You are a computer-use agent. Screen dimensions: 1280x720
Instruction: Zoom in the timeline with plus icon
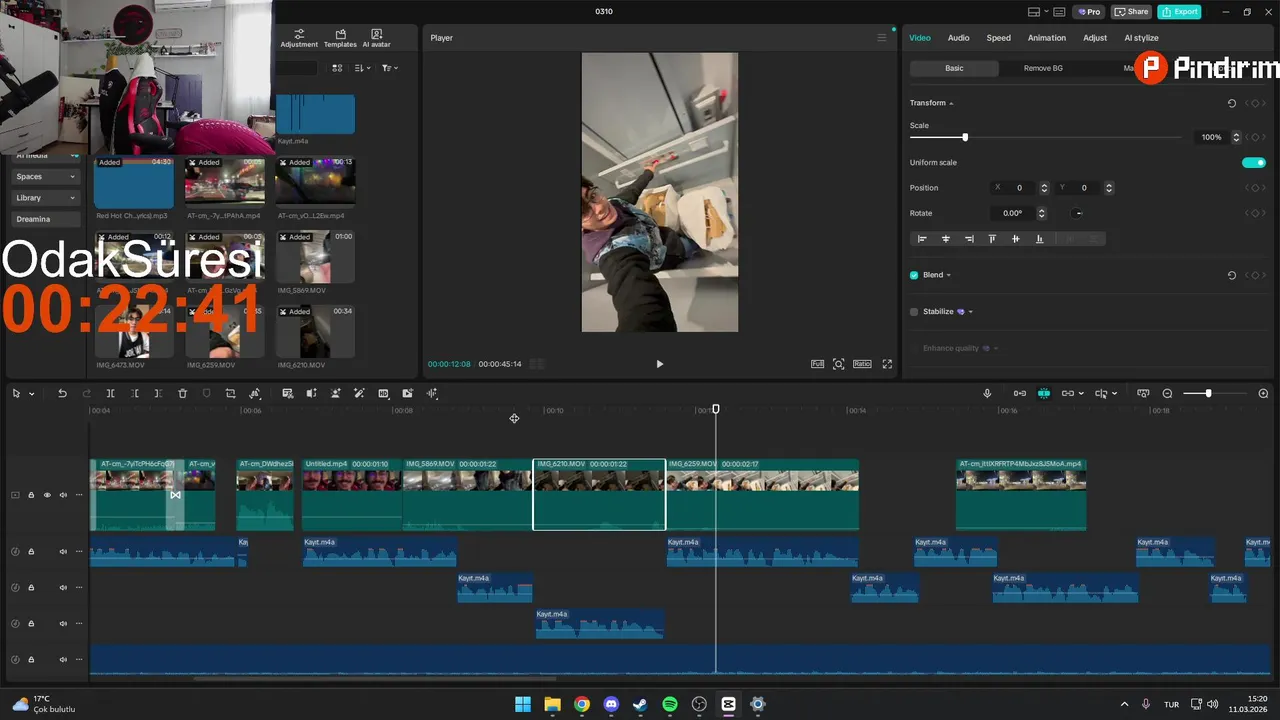pyautogui.click(x=1263, y=394)
